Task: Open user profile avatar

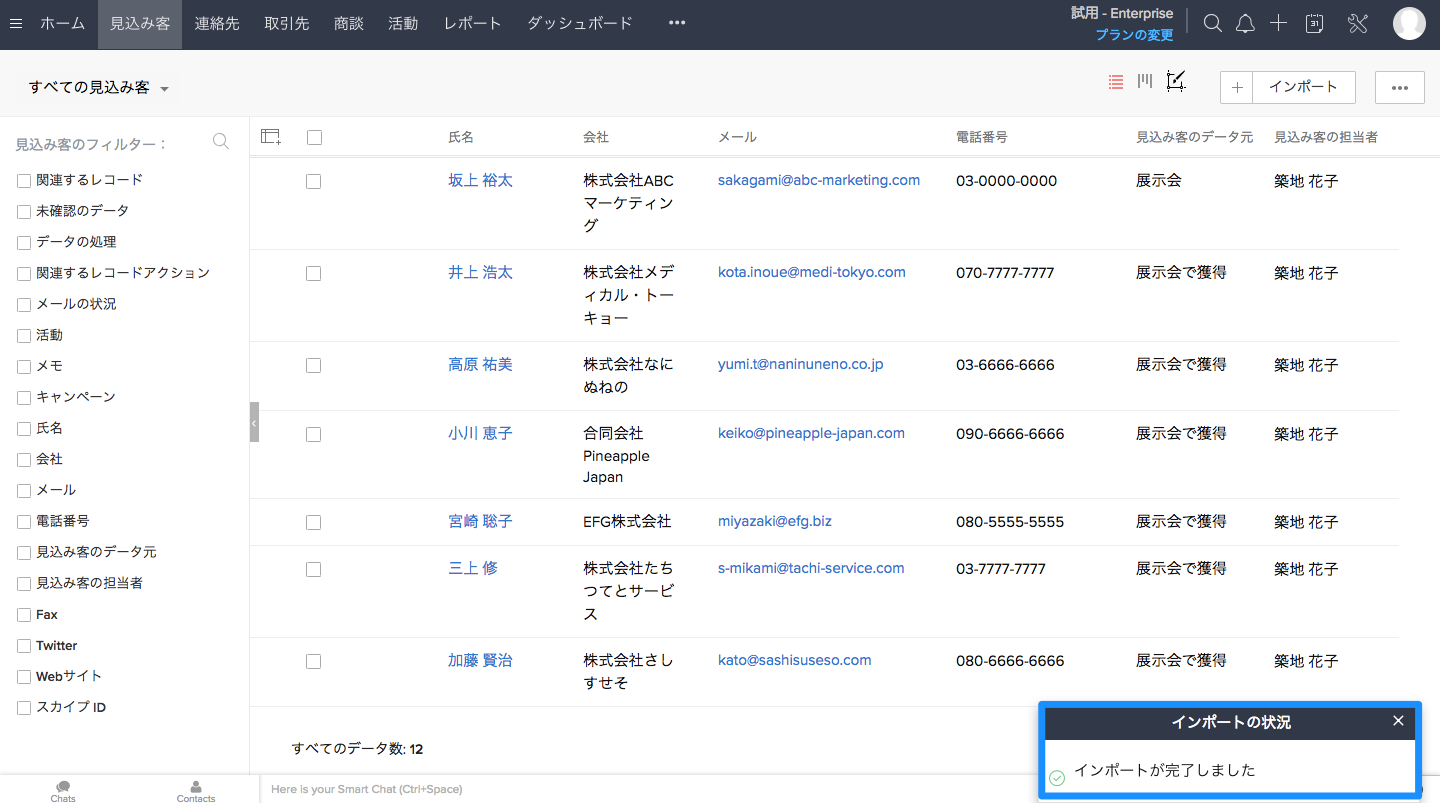Action: point(1409,24)
